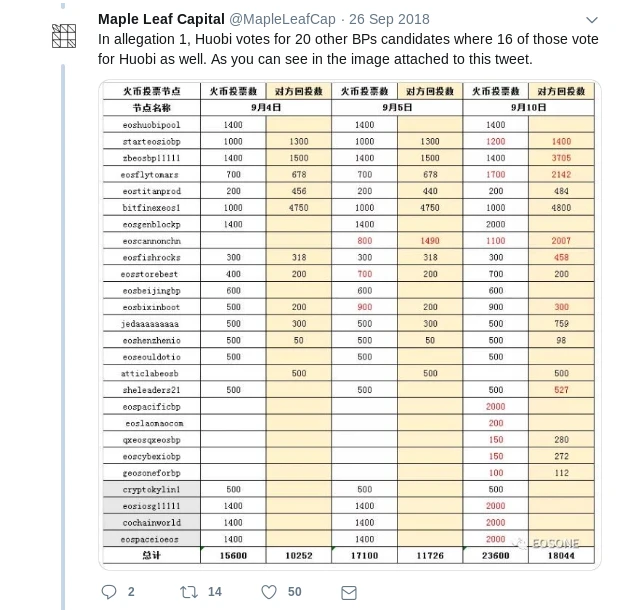The height and width of the screenshot is (610, 640).
Task: Click the retweet count showing 14
Action: tap(214, 592)
